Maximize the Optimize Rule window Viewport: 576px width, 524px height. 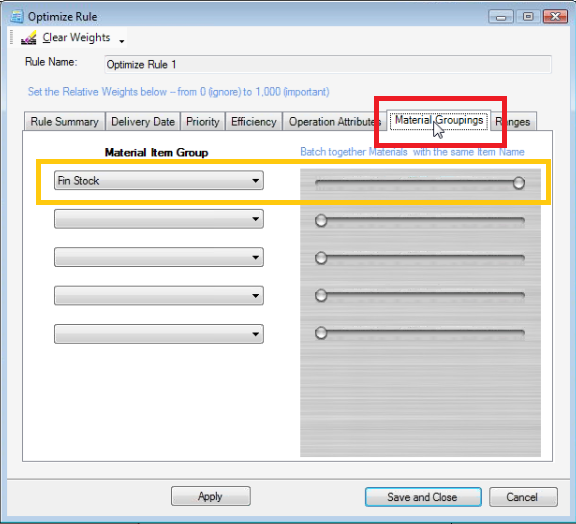[x=528, y=17]
